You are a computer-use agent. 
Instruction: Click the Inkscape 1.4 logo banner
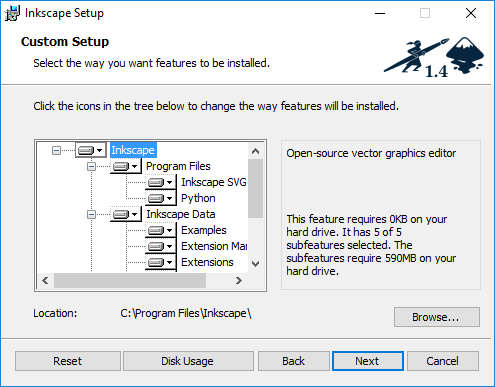[434, 57]
